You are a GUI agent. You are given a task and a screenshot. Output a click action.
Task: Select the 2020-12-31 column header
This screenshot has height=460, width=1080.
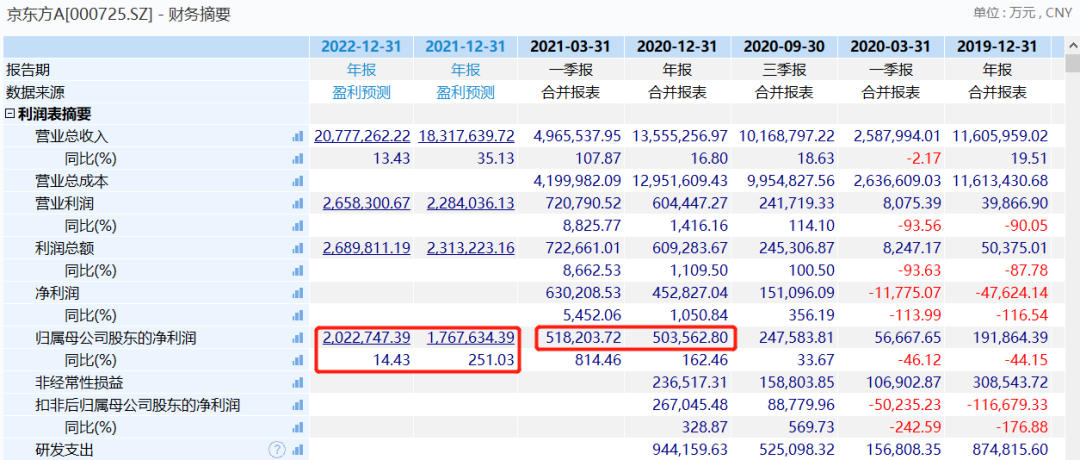tap(678, 47)
